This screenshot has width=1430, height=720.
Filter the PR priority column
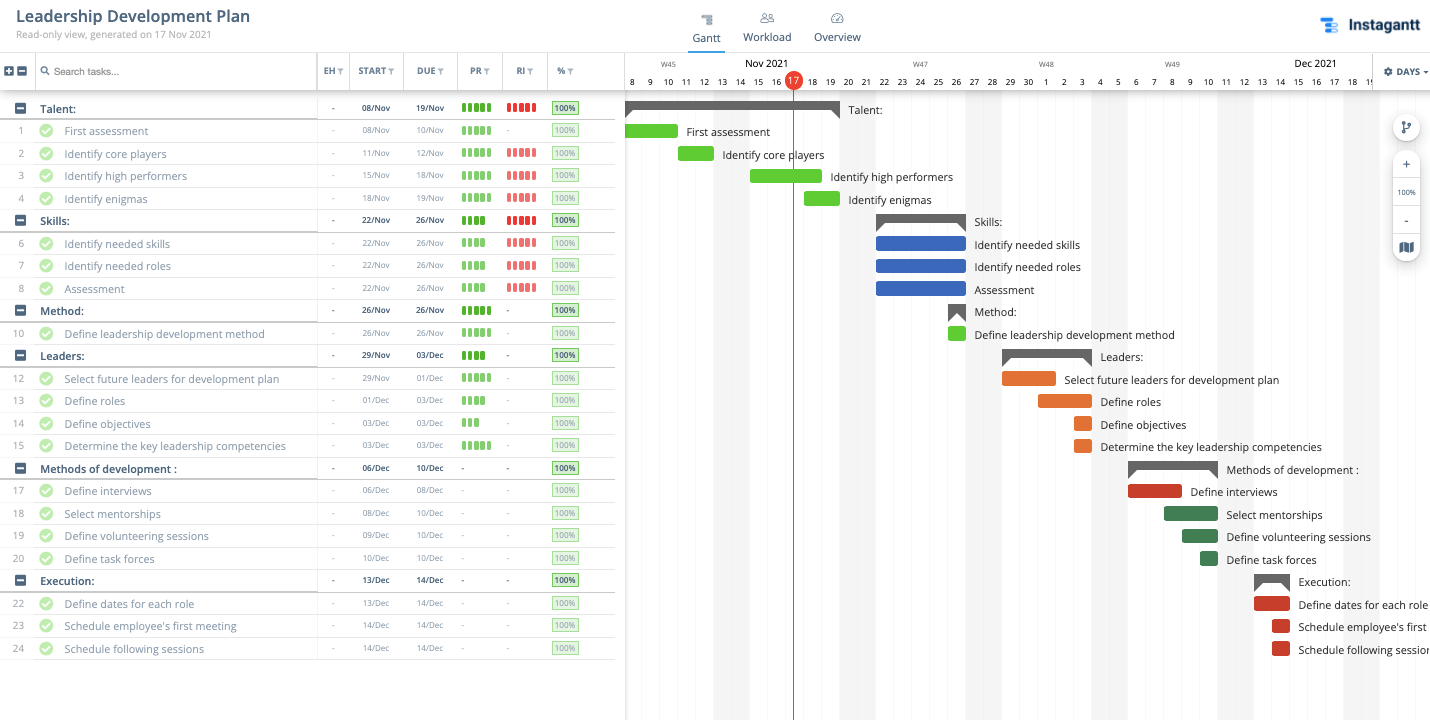(480, 71)
